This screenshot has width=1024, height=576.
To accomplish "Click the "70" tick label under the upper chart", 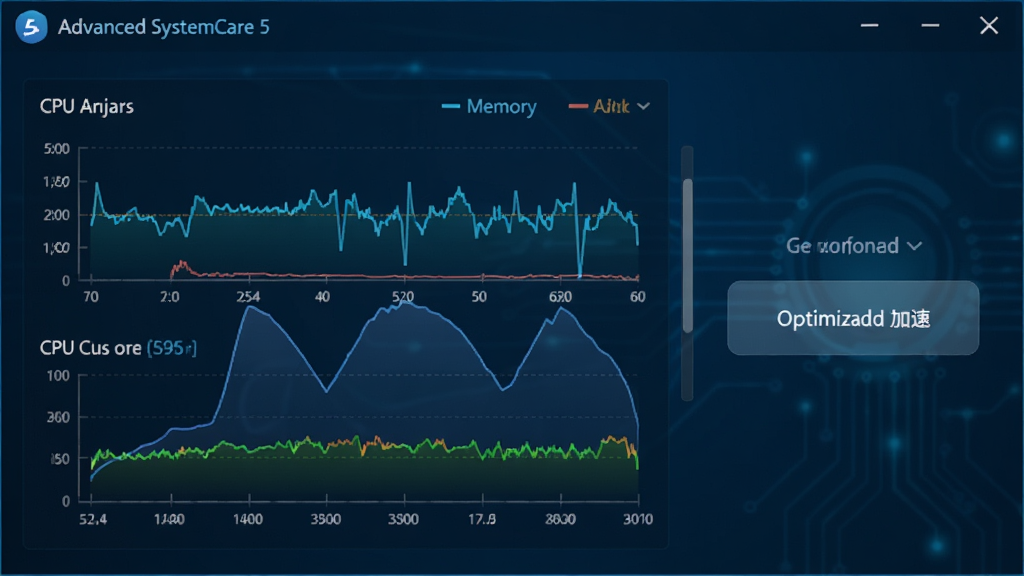I will coord(91,297).
